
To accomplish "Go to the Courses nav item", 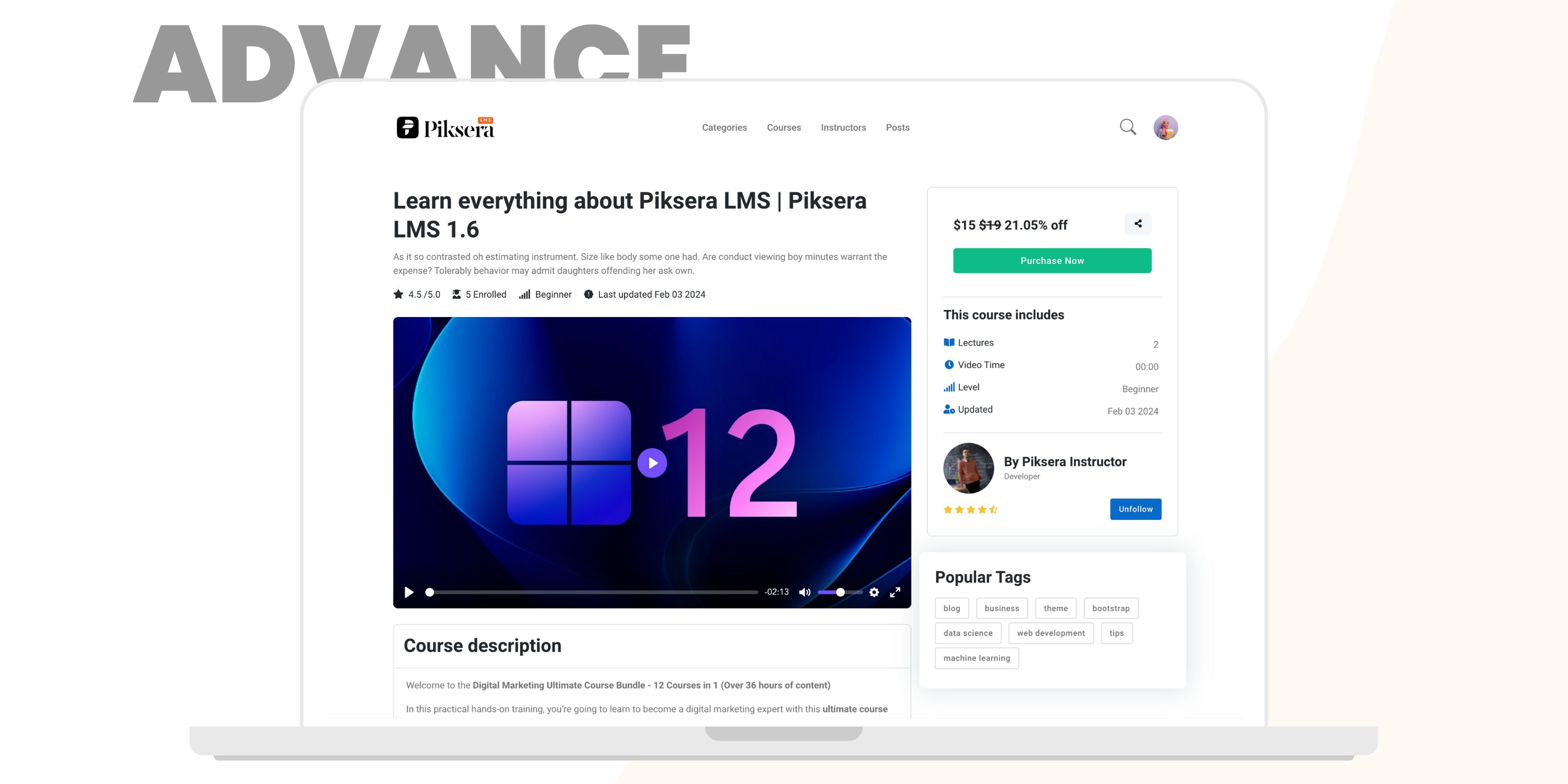I will 784,127.
